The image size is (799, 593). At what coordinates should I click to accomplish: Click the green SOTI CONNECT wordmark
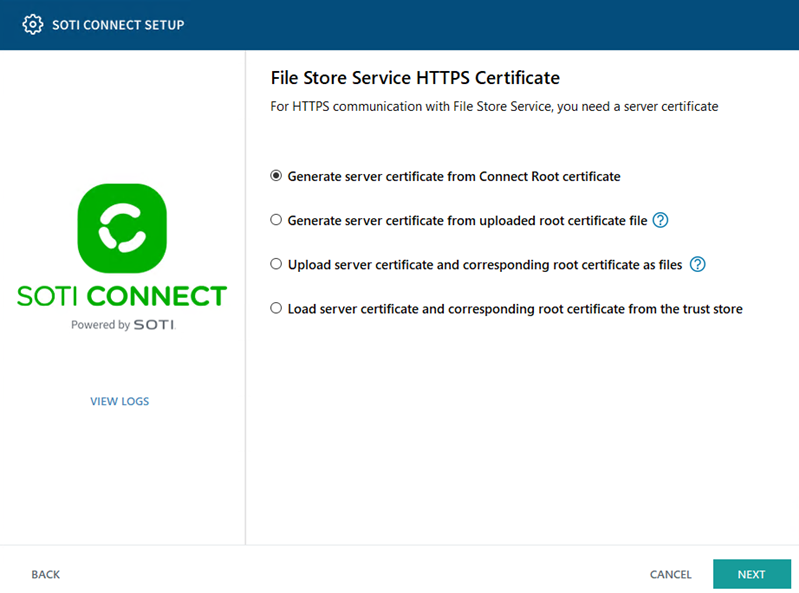point(122,296)
